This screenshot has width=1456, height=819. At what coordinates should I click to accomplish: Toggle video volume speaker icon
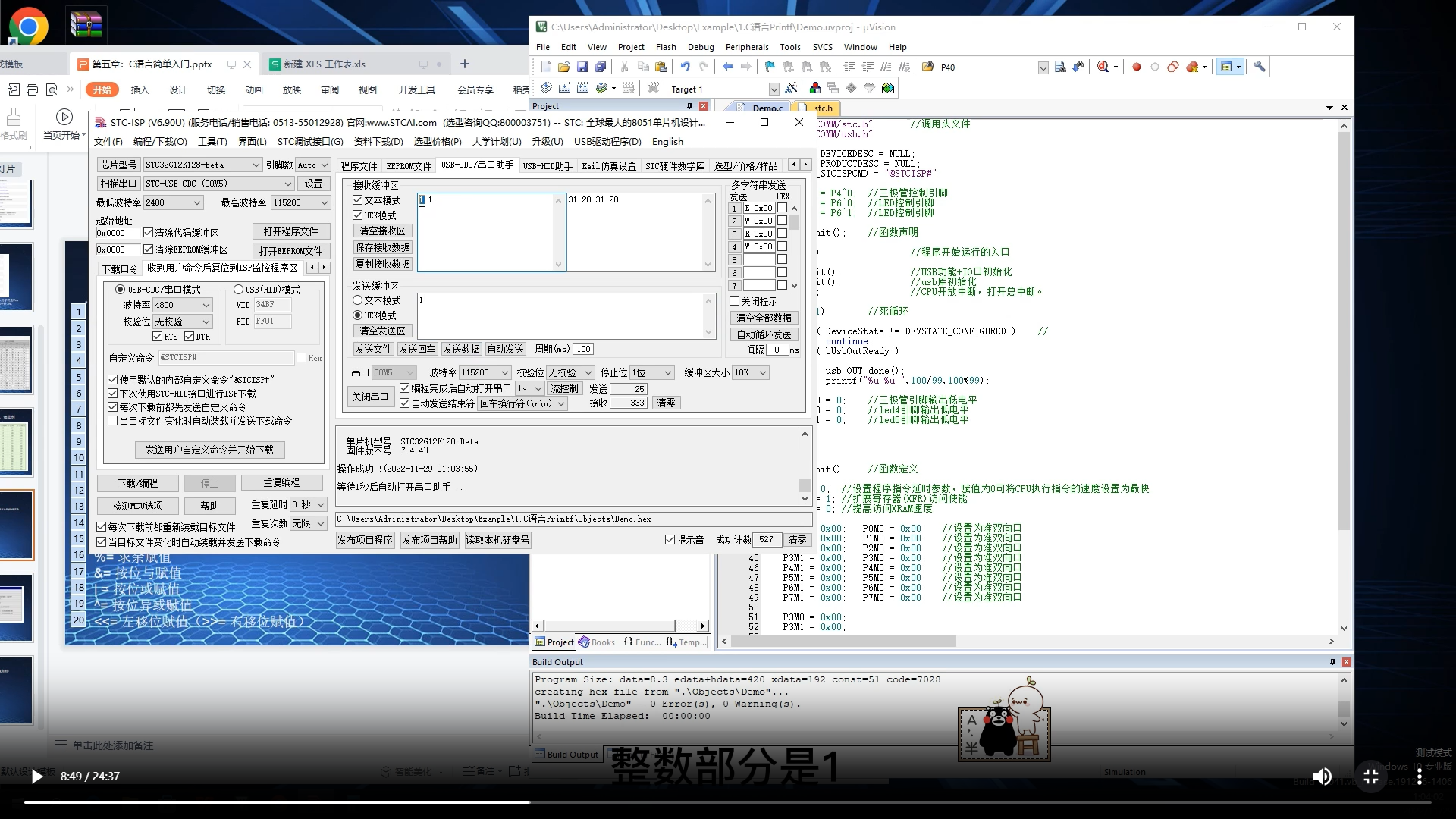(x=1322, y=777)
